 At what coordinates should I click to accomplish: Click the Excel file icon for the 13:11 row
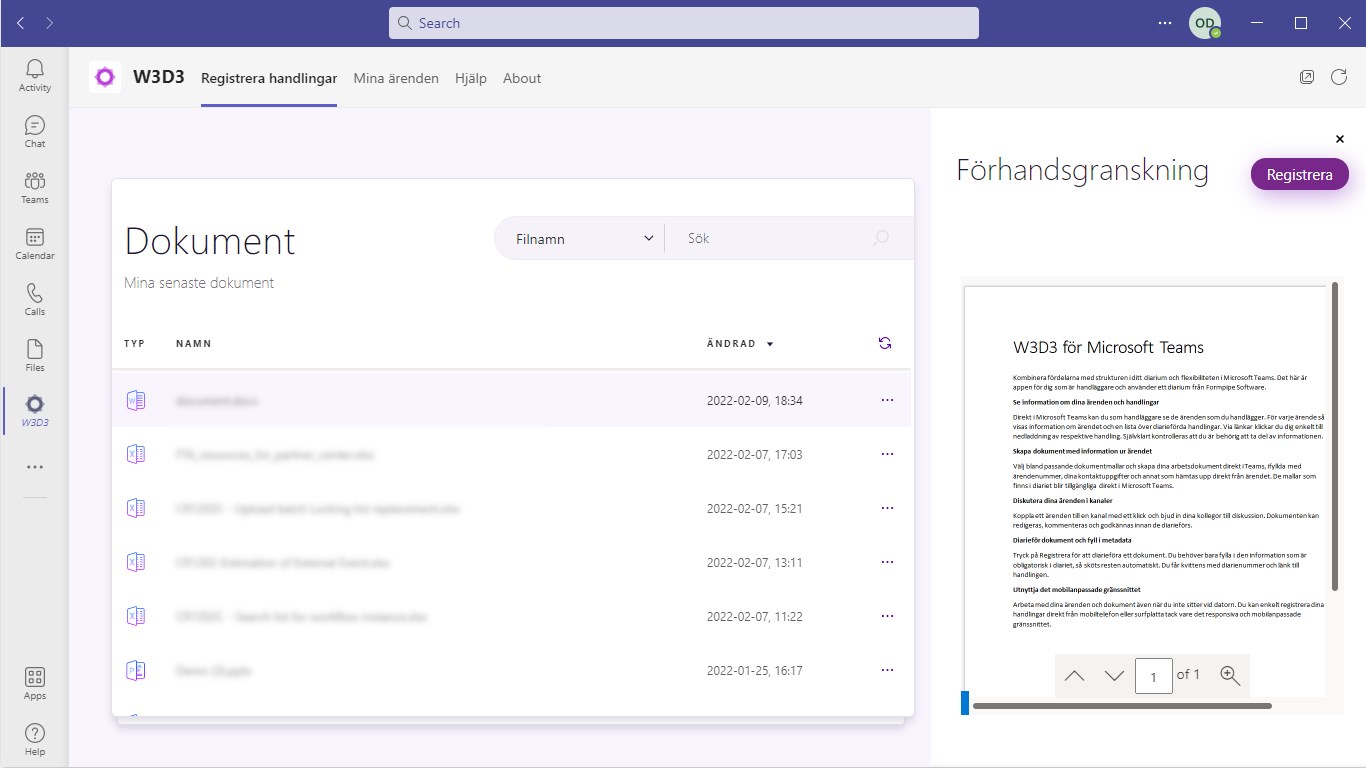[135, 562]
